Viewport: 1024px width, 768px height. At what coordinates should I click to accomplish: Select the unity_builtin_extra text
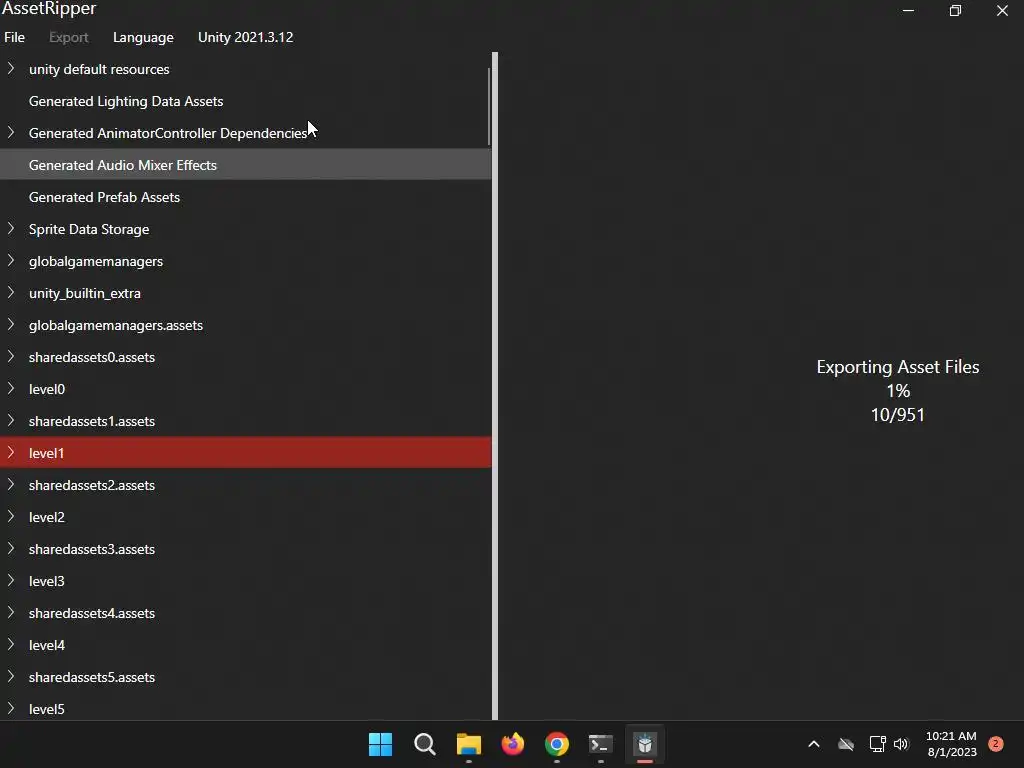click(x=85, y=293)
